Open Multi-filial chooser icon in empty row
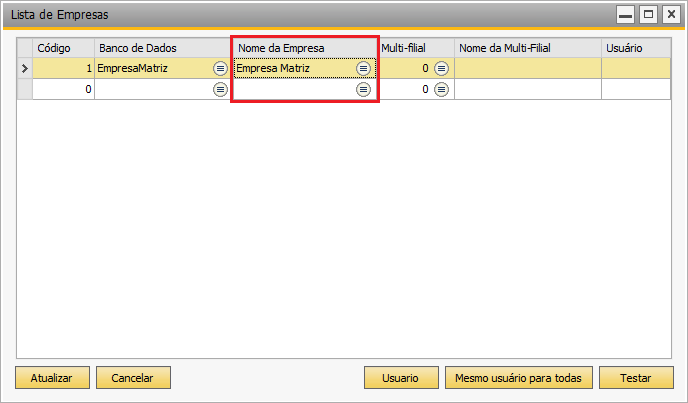The image size is (688, 403). (441, 90)
